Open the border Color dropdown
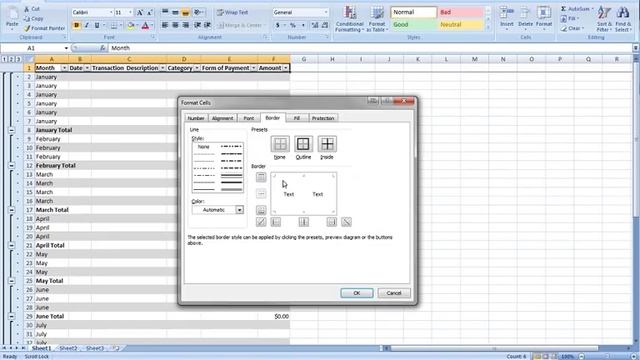Screen dimensions: 640x360 click(240, 210)
